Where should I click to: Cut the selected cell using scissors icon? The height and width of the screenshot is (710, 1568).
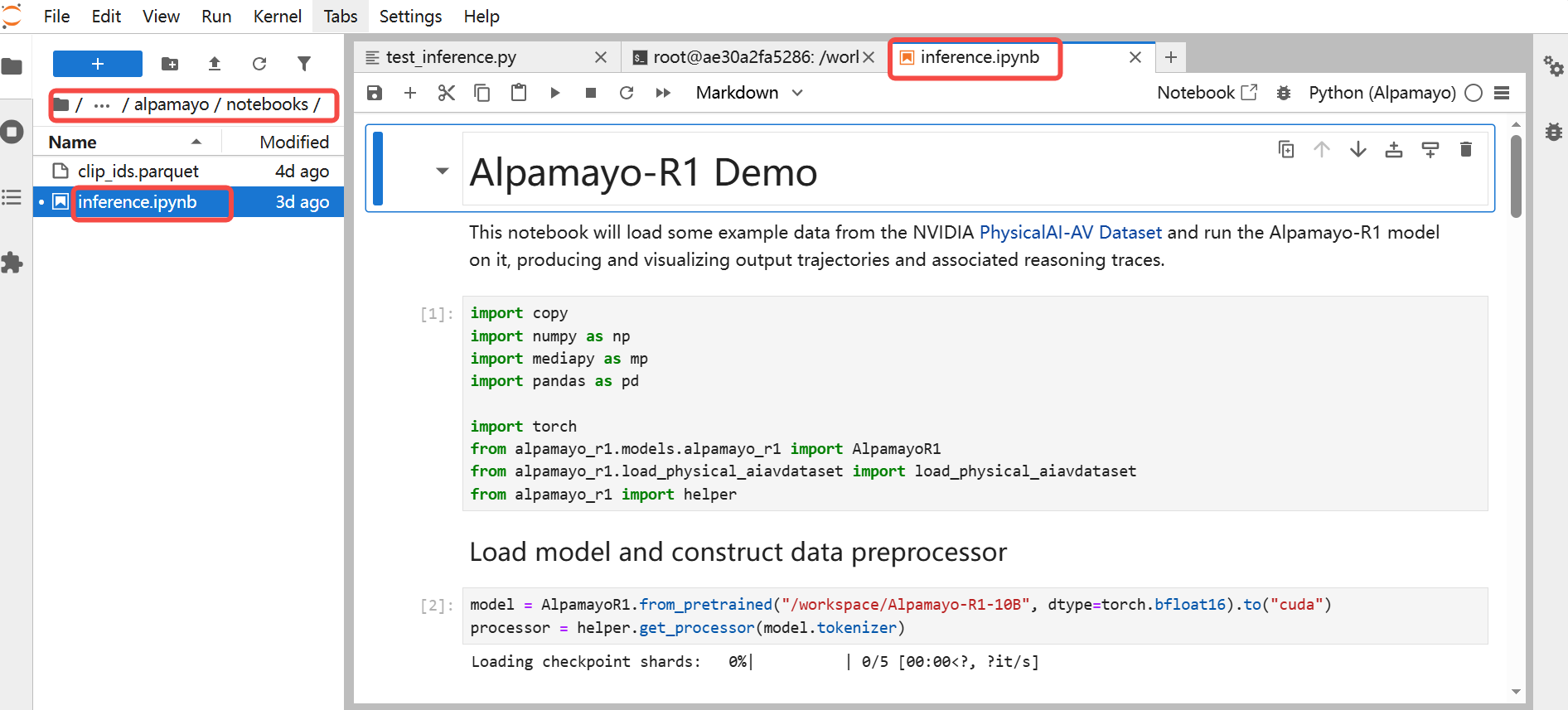447,93
